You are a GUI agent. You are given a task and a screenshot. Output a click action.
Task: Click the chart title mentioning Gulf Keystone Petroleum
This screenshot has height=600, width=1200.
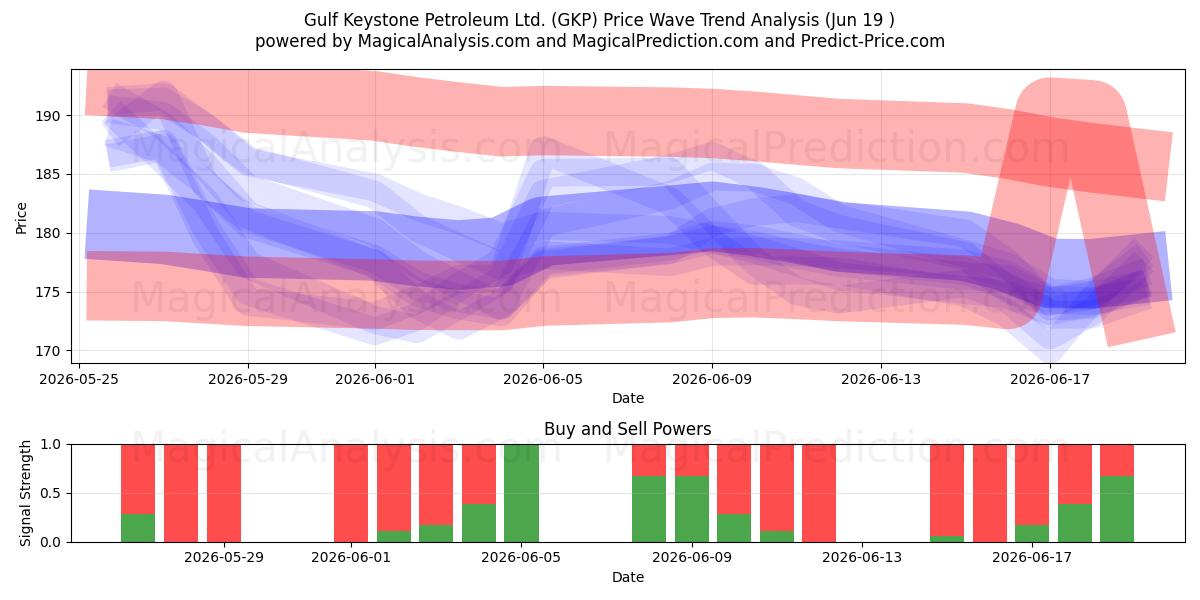[x=600, y=19]
